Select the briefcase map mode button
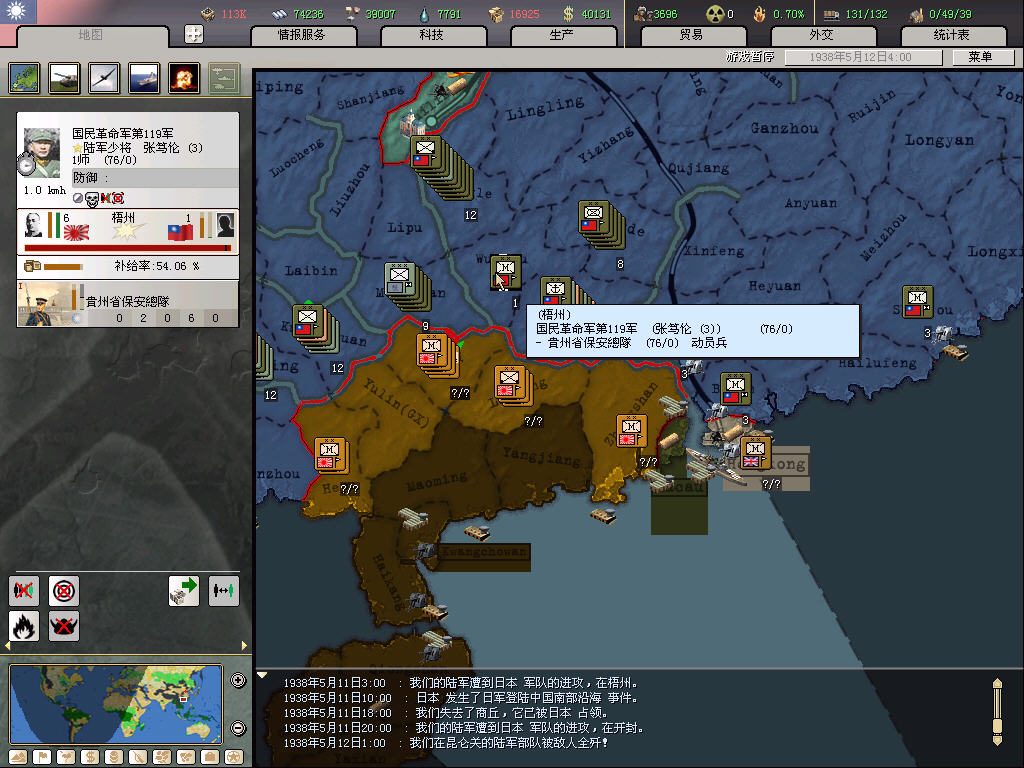The image size is (1024, 768). click(x=210, y=757)
